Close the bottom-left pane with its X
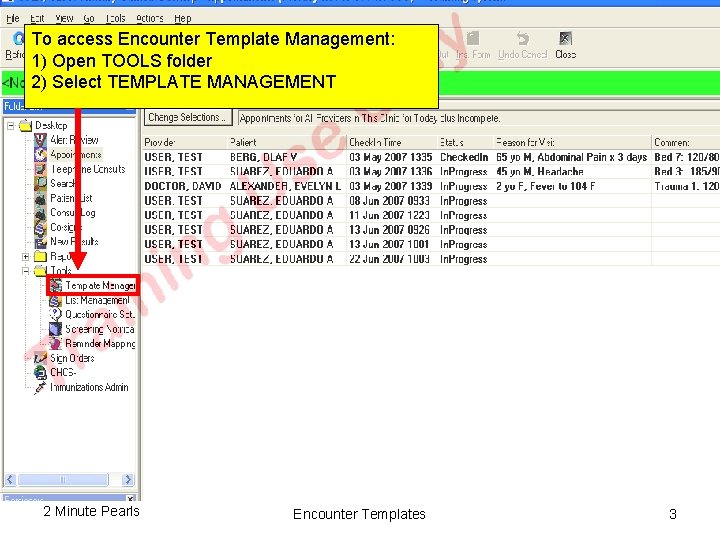This screenshot has width=720, height=540. (x=130, y=498)
